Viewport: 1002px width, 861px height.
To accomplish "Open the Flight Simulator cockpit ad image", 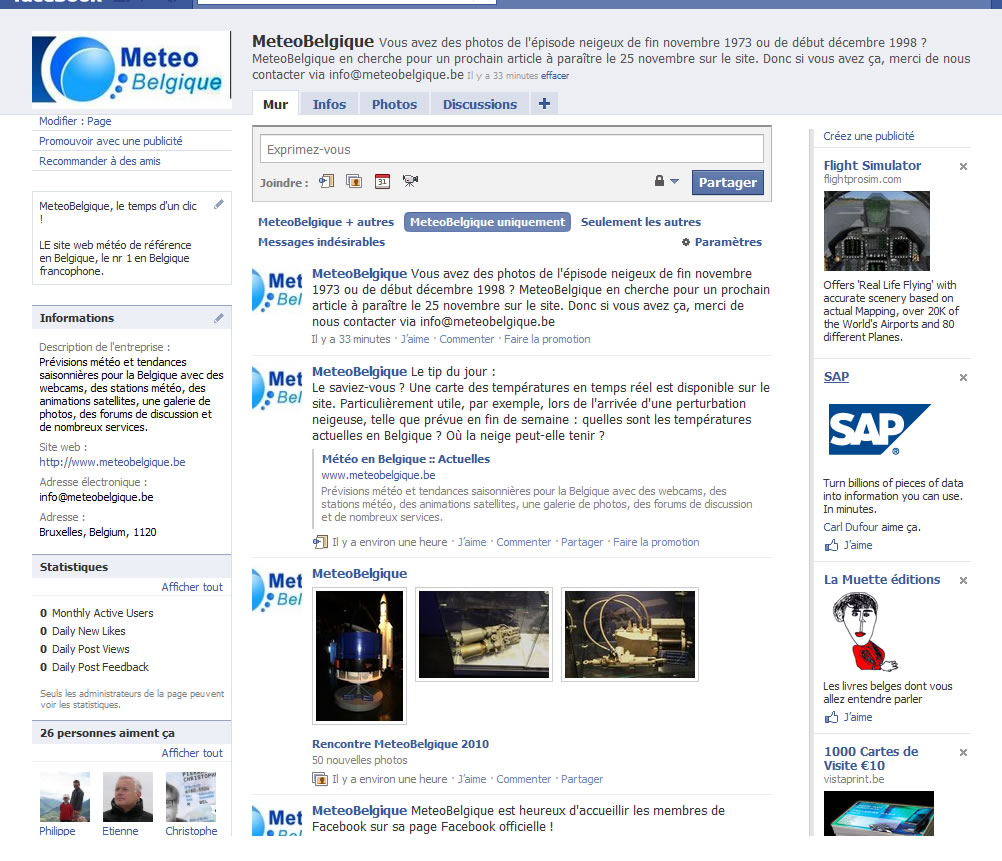I will (x=877, y=231).
